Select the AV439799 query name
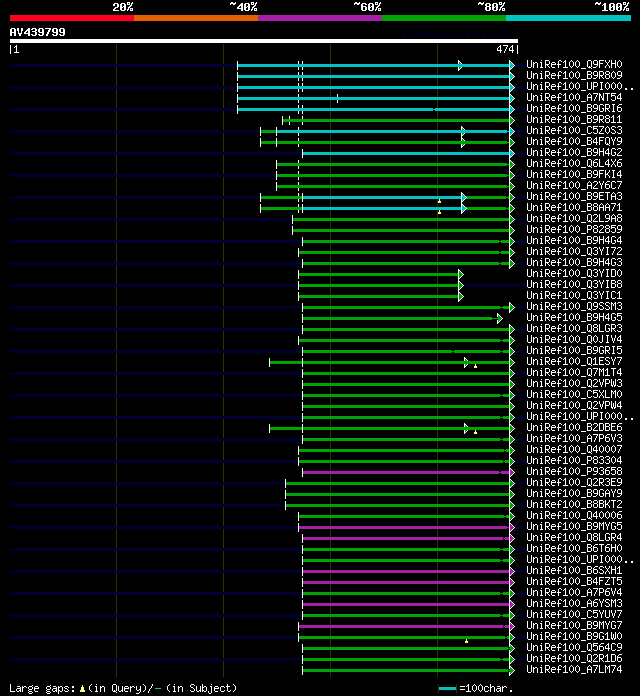640x696 pixels. coord(37,32)
